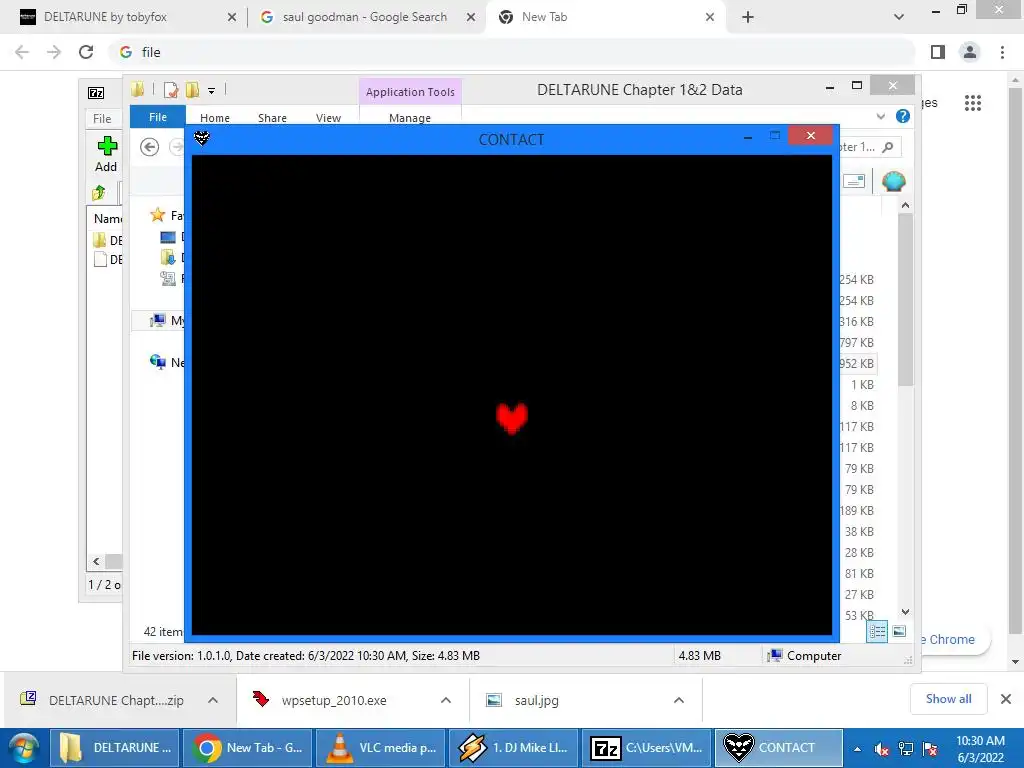This screenshot has height=768, width=1024.
Task: Open the 7-Zip File menu
Action: (x=102, y=118)
